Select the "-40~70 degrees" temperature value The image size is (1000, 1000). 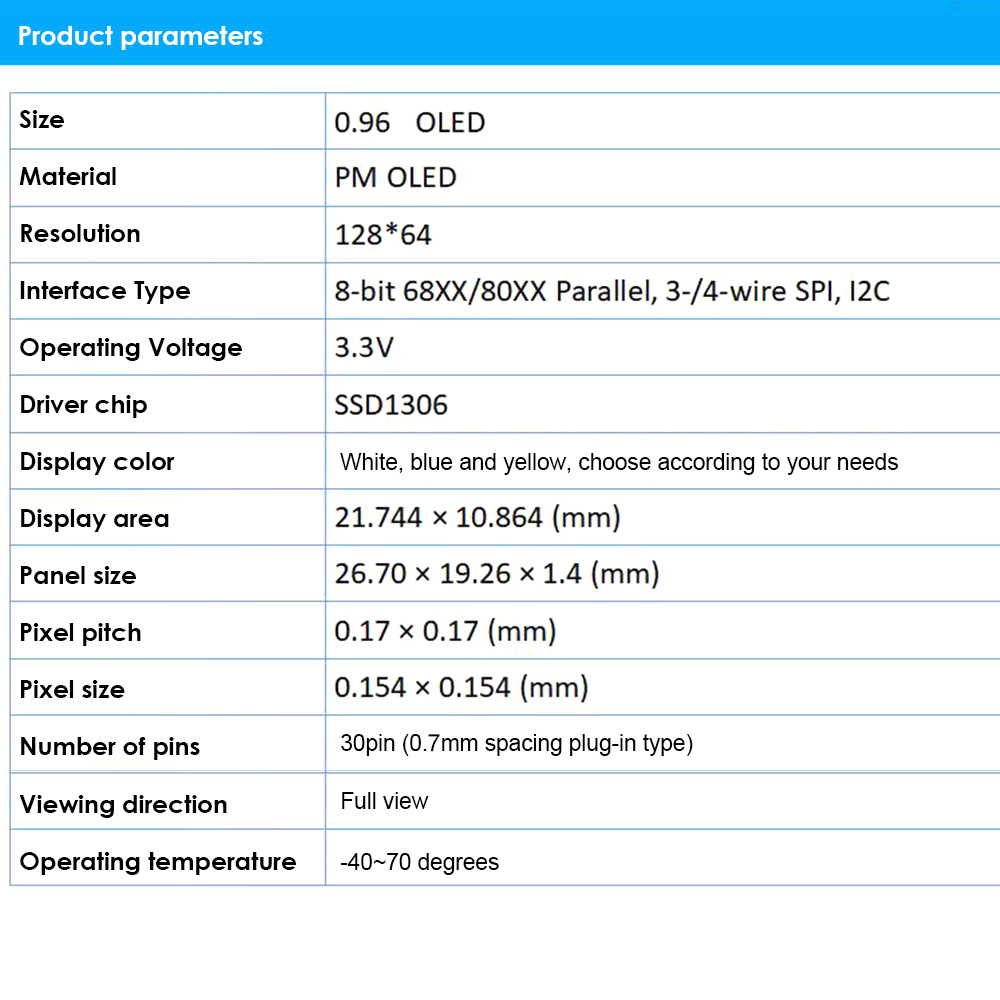(420, 862)
